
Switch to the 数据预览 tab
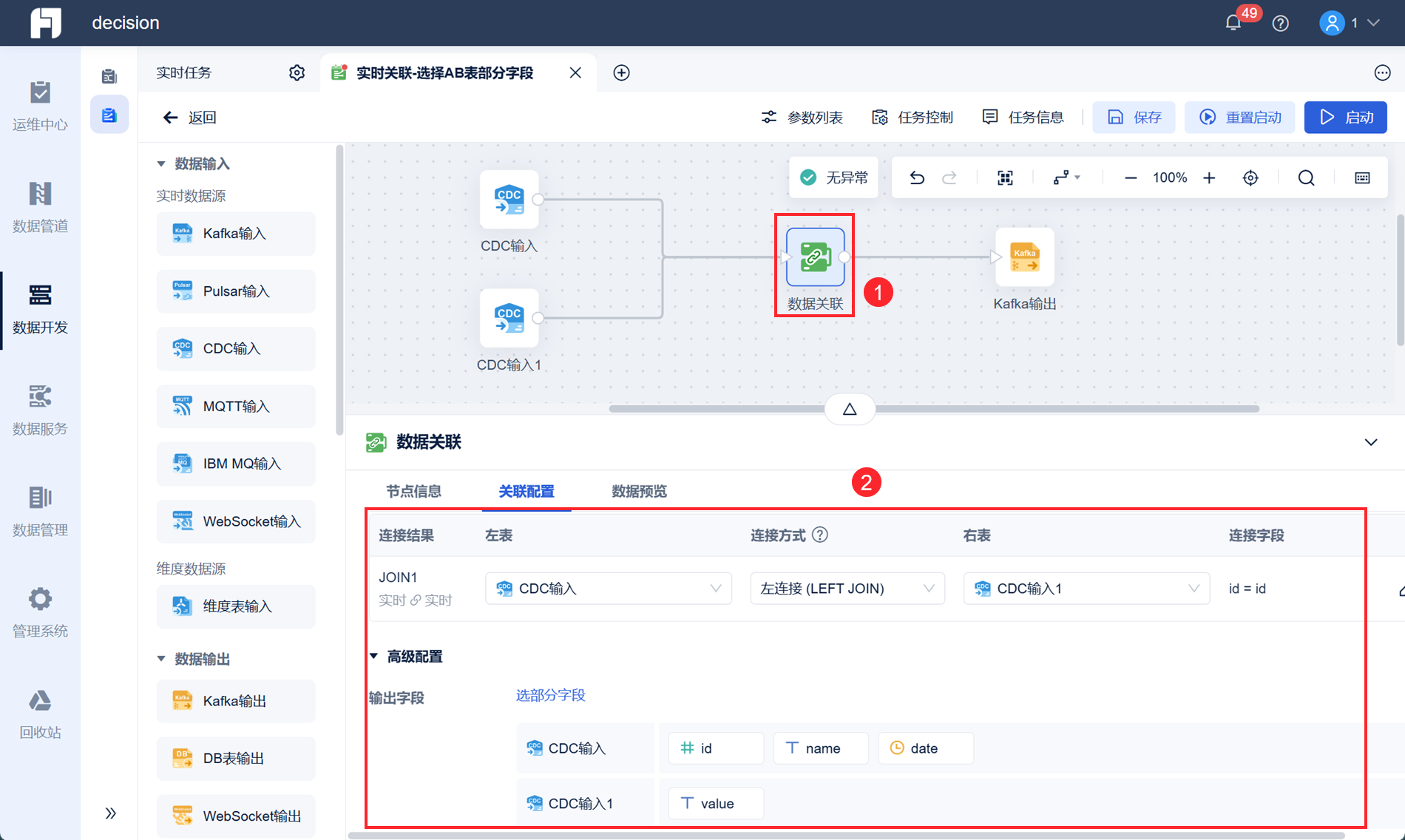640,491
